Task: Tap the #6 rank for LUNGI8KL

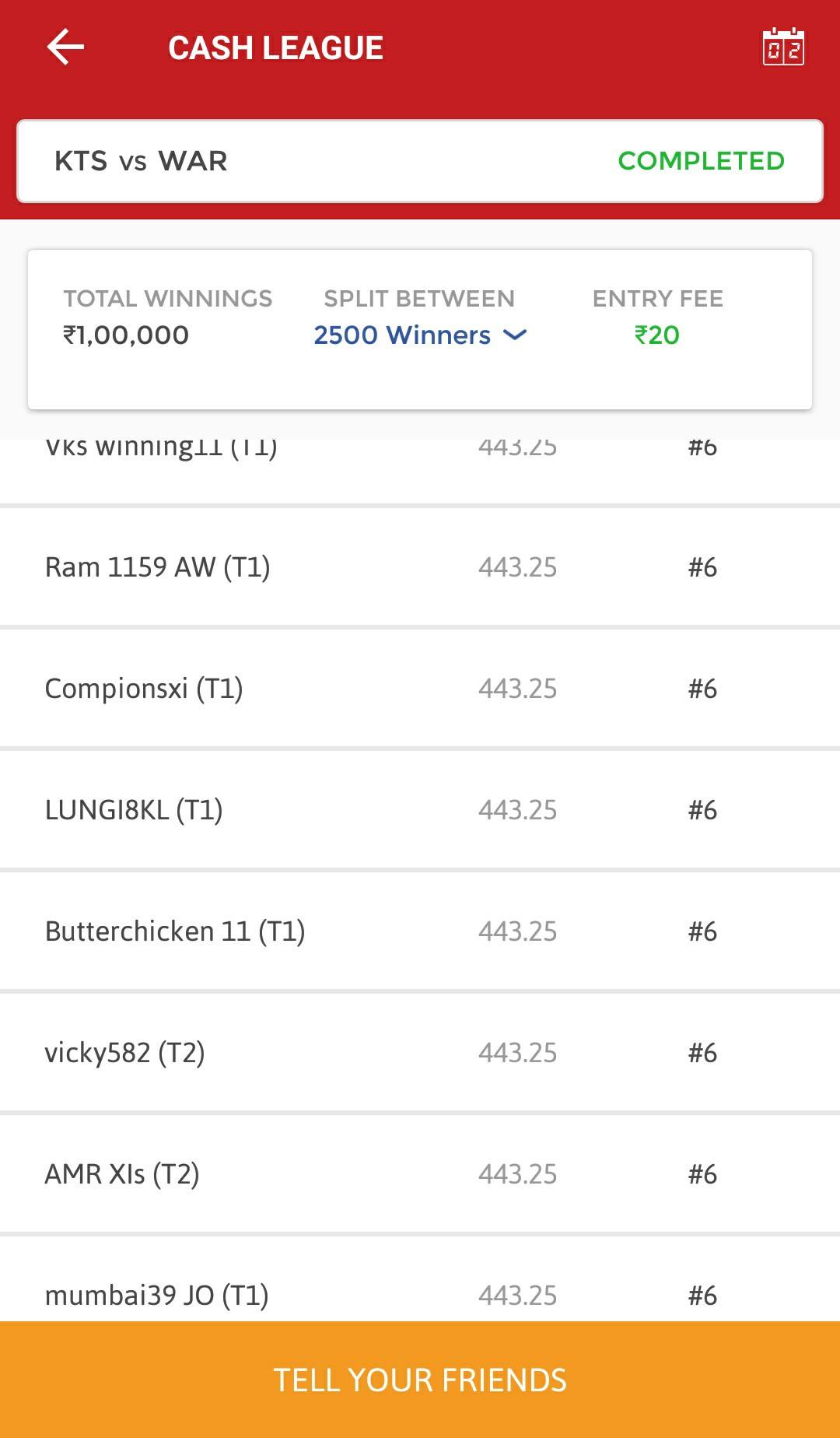Action: coord(702,810)
